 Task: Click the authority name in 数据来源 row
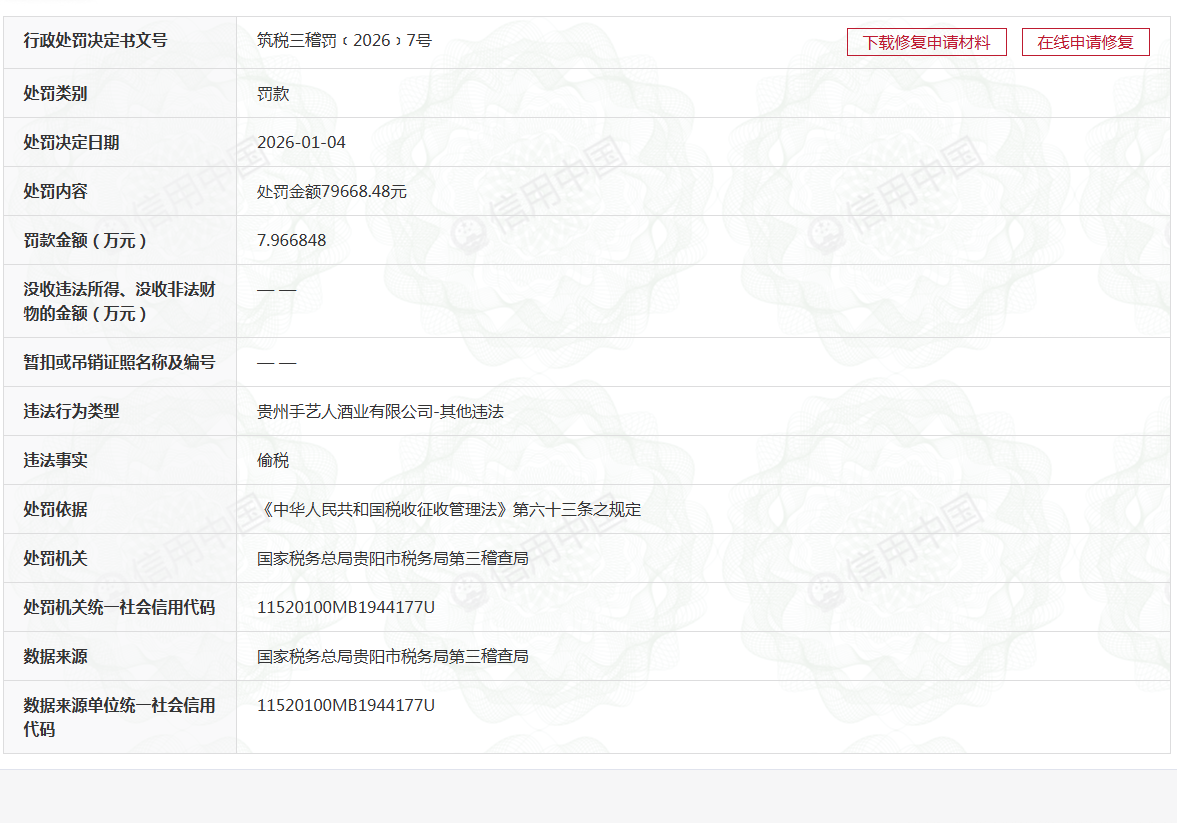pyautogui.click(x=392, y=656)
